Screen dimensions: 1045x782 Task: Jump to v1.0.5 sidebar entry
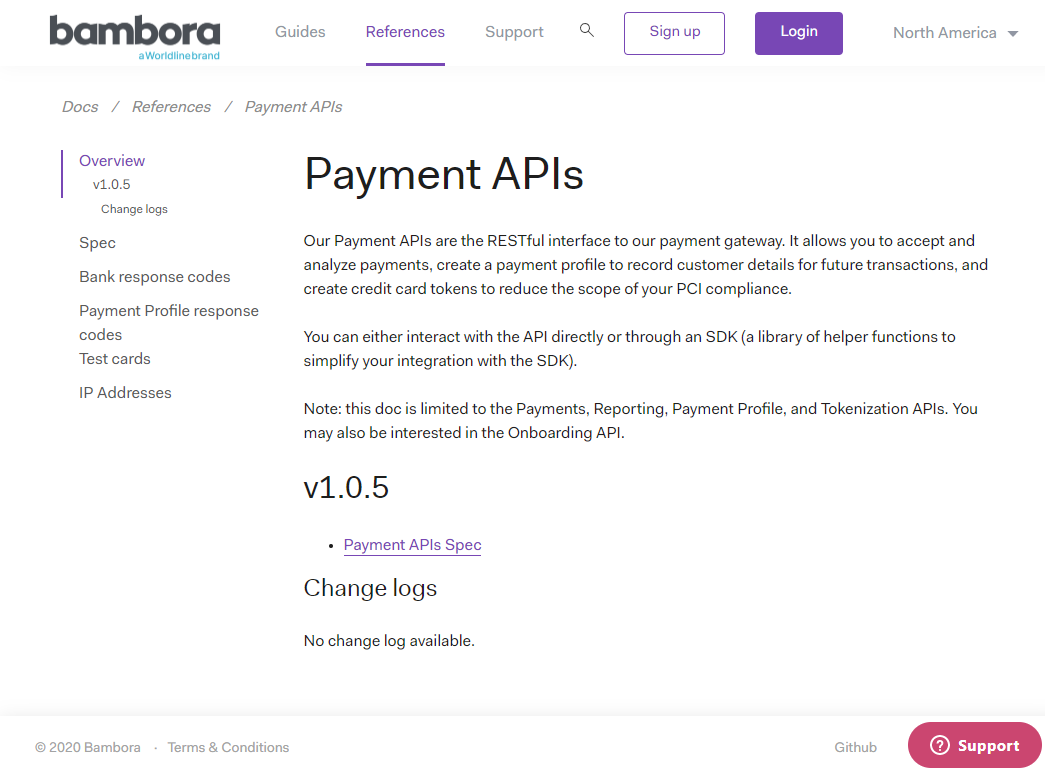click(x=112, y=185)
